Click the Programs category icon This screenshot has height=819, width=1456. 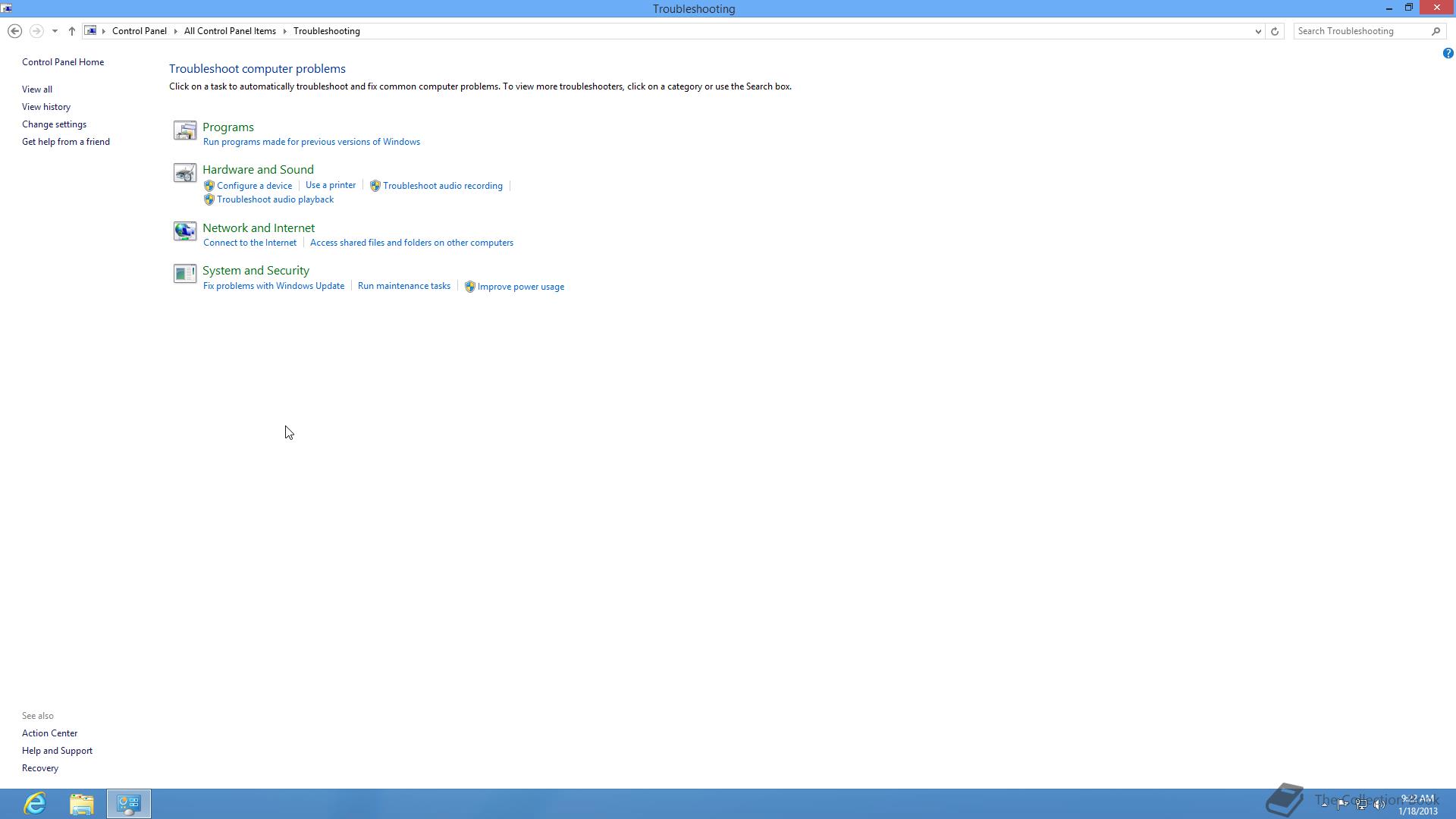[x=184, y=130]
